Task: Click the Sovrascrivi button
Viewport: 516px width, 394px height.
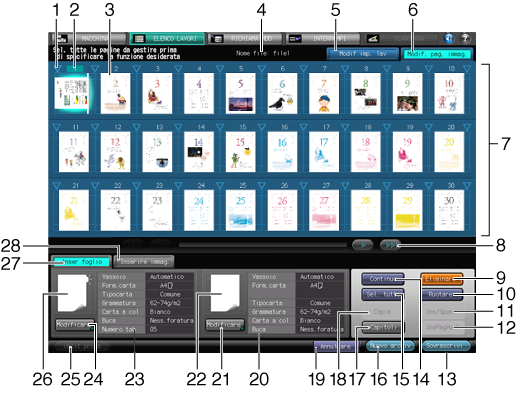Action: point(446,346)
